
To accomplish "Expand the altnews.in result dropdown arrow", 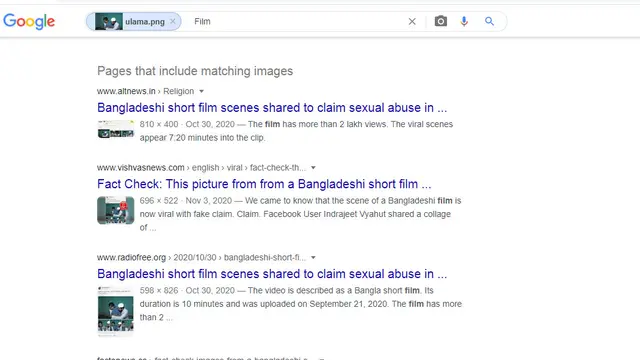I will tap(201, 91).
